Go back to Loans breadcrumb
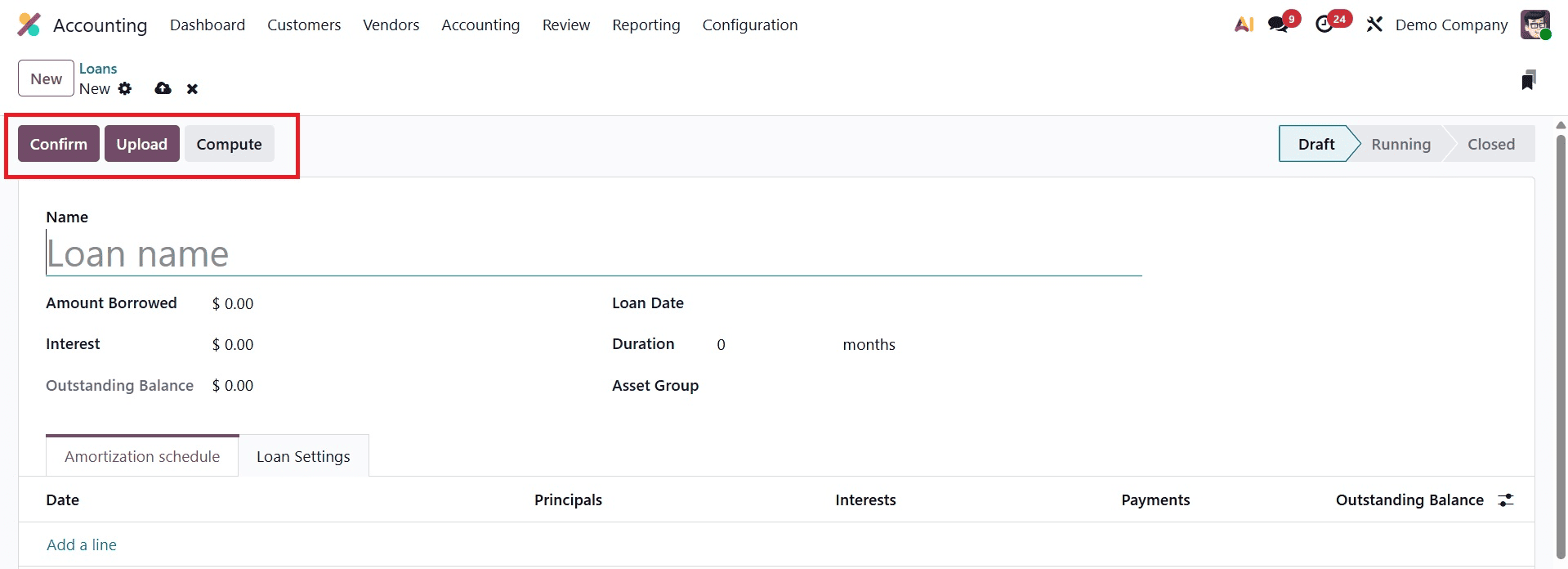Screen dimensions: 1568x569 pos(98,69)
